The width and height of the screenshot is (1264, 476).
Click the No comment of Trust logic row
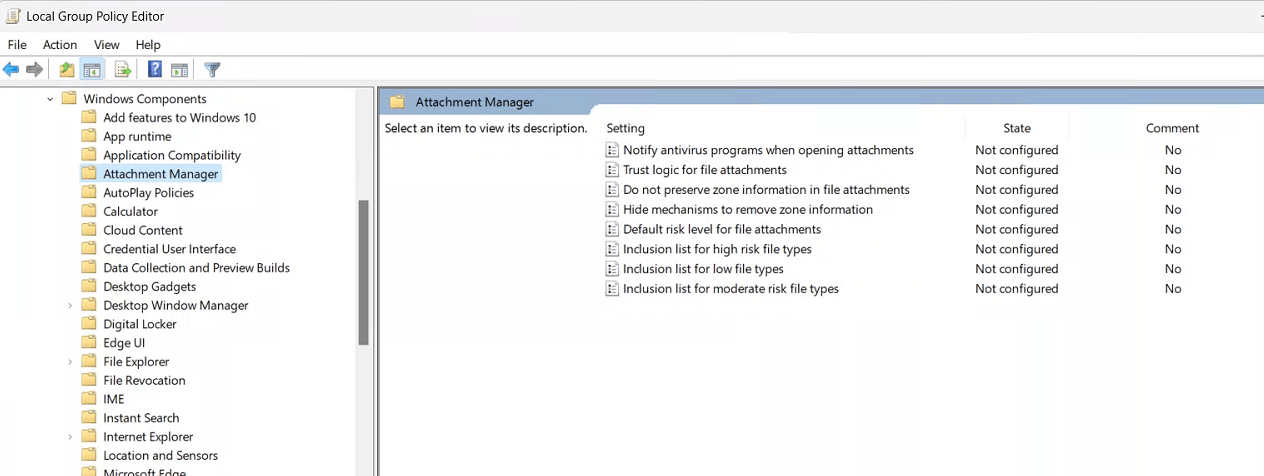click(x=1173, y=170)
